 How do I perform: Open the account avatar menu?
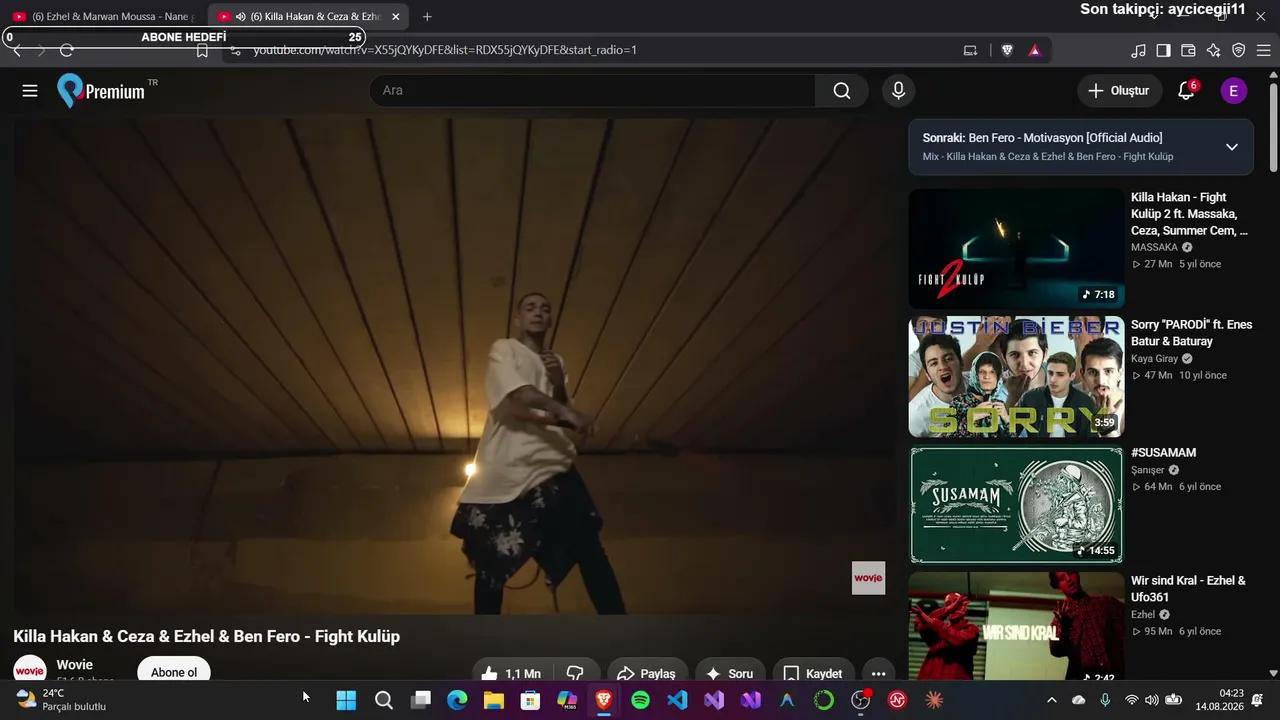[x=1233, y=91]
